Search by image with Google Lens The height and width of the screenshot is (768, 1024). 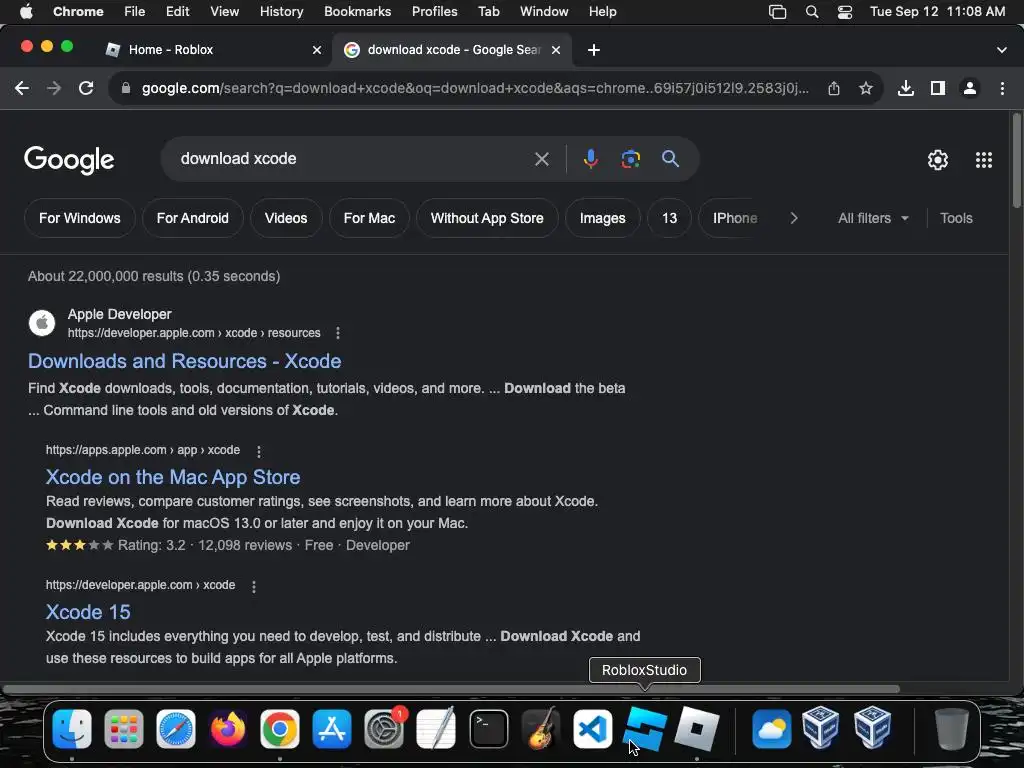630,159
